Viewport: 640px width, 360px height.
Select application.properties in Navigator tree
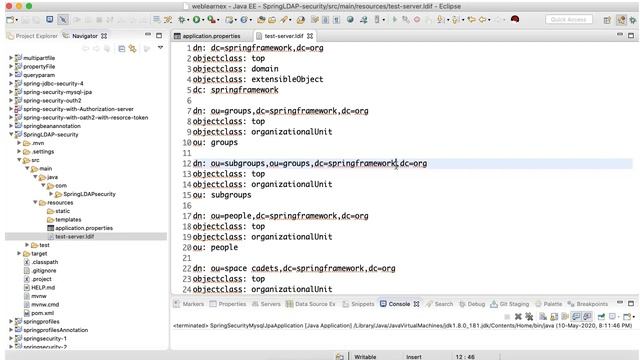(84, 228)
